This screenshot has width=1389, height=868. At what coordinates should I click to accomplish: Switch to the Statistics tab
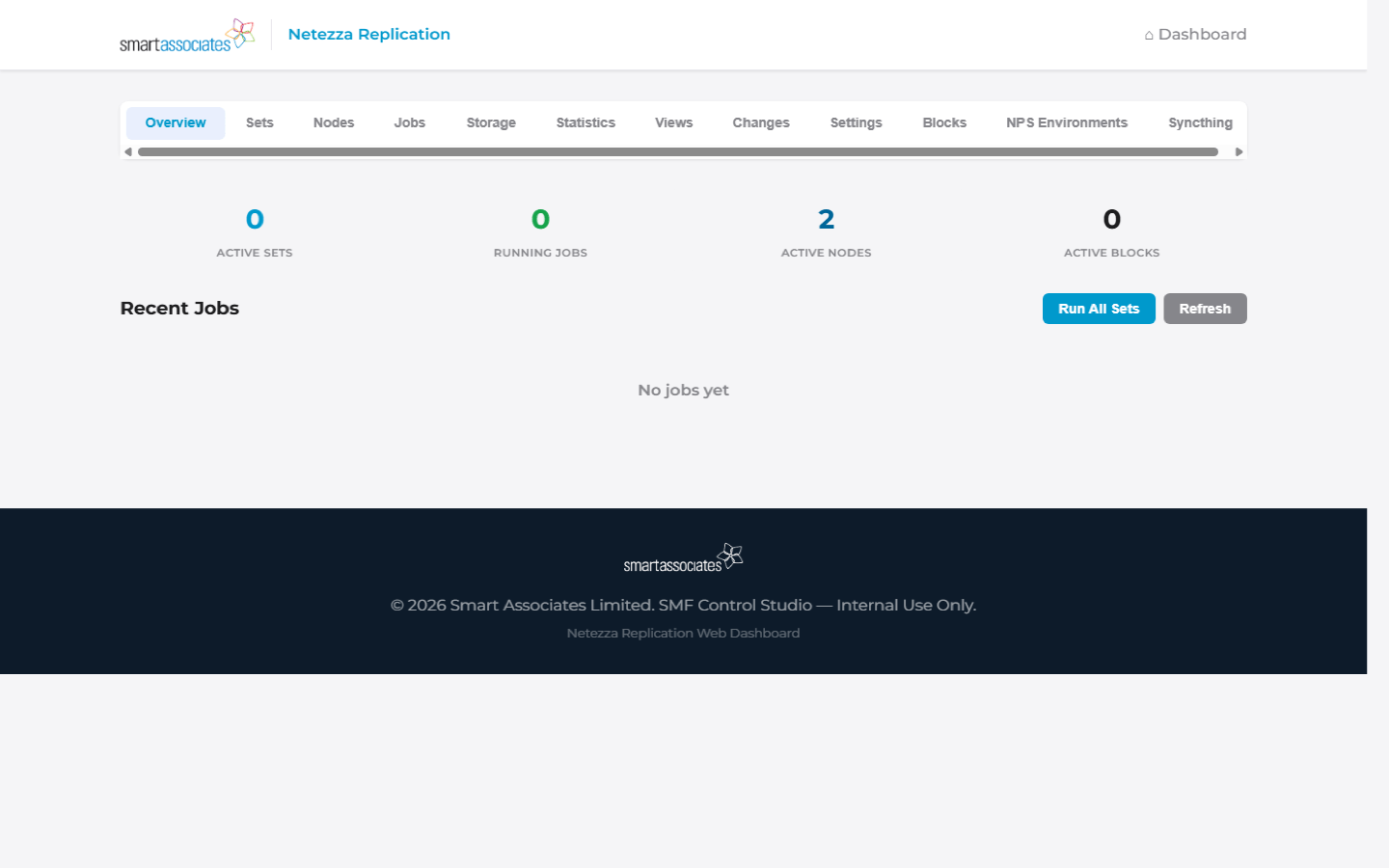click(x=586, y=122)
